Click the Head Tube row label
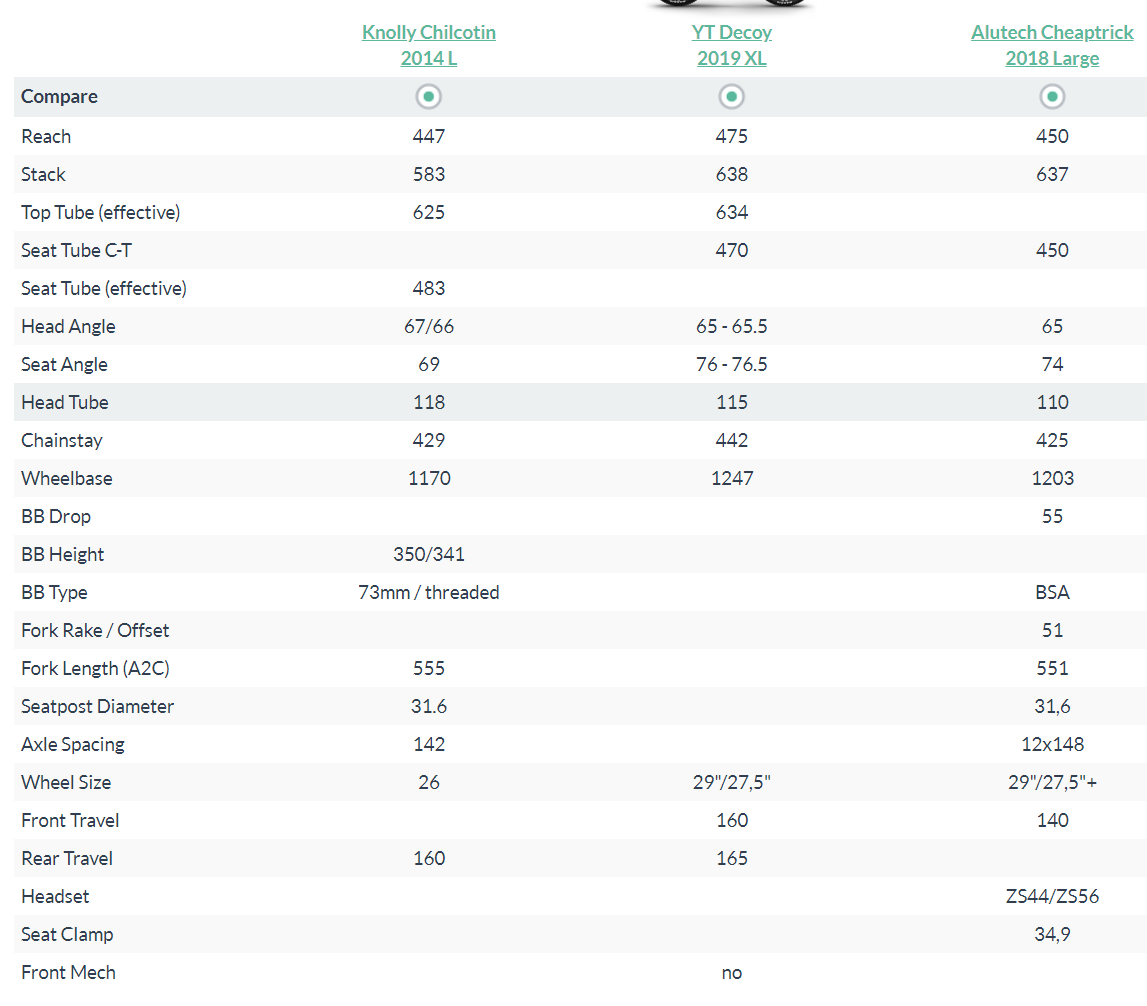Viewport: 1147px width, 1006px height. [65, 402]
